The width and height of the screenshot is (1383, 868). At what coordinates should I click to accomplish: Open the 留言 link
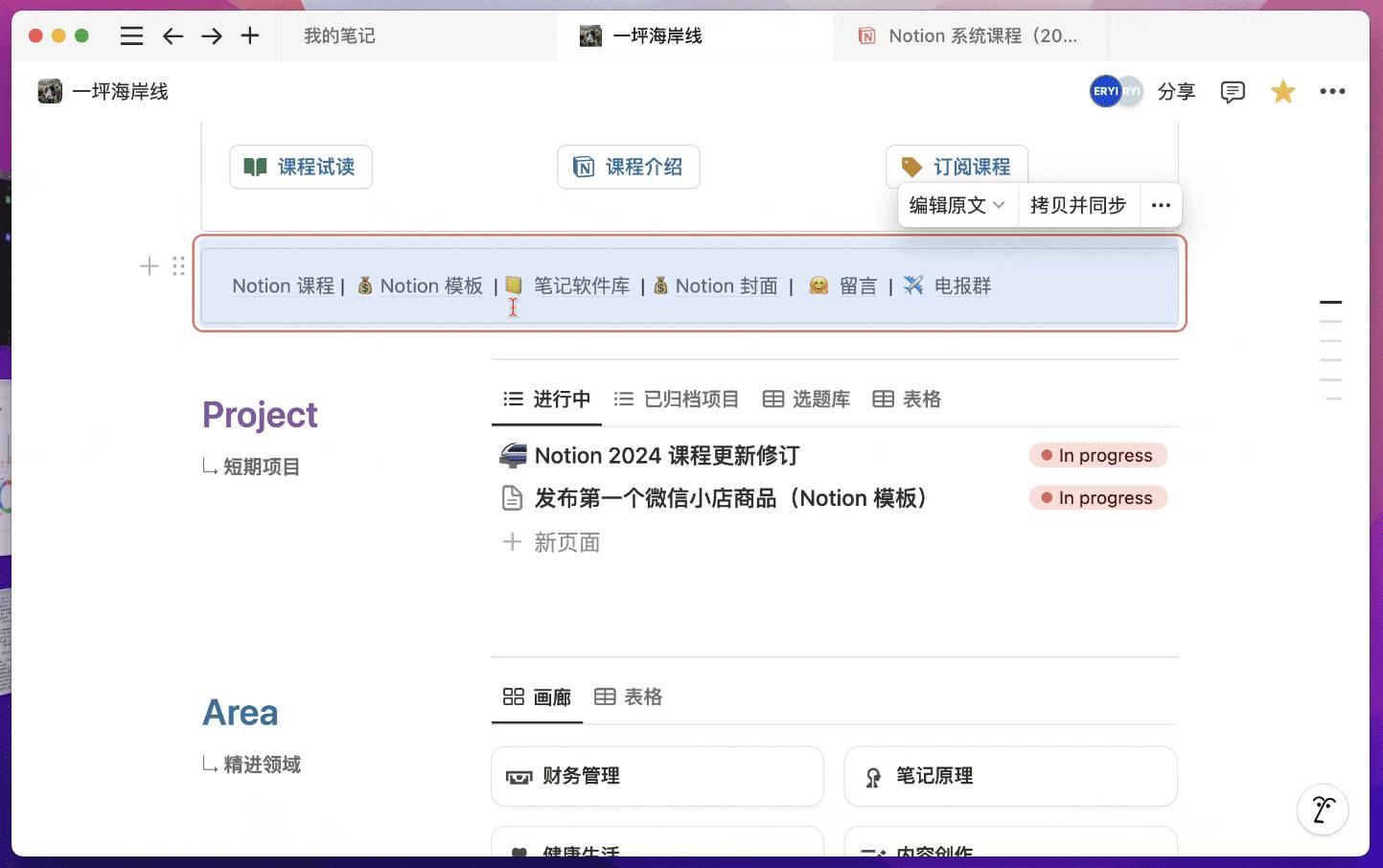[x=858, y=286]
